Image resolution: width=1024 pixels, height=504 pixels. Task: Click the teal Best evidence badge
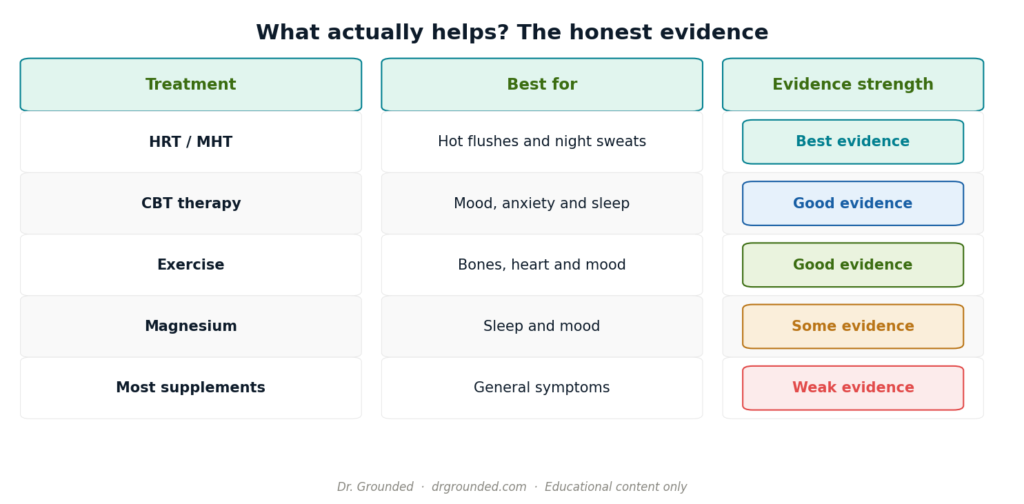pyautogui.click(x=853, y=142)
